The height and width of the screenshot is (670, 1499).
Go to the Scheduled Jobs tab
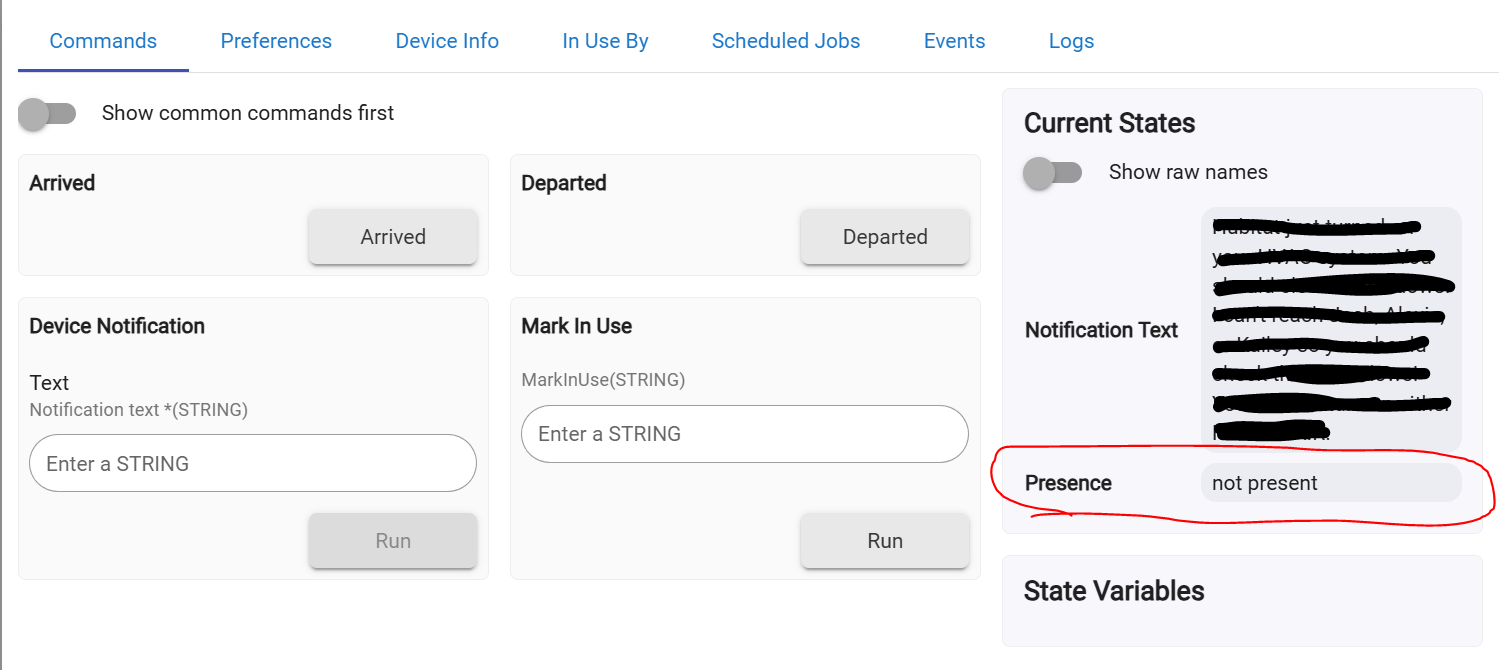coord(786,41)
